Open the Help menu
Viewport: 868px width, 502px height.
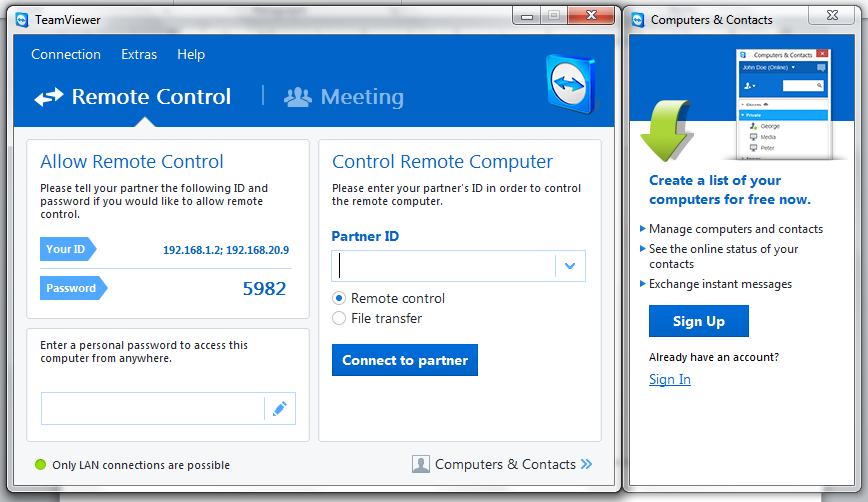[x=191, y=54]
